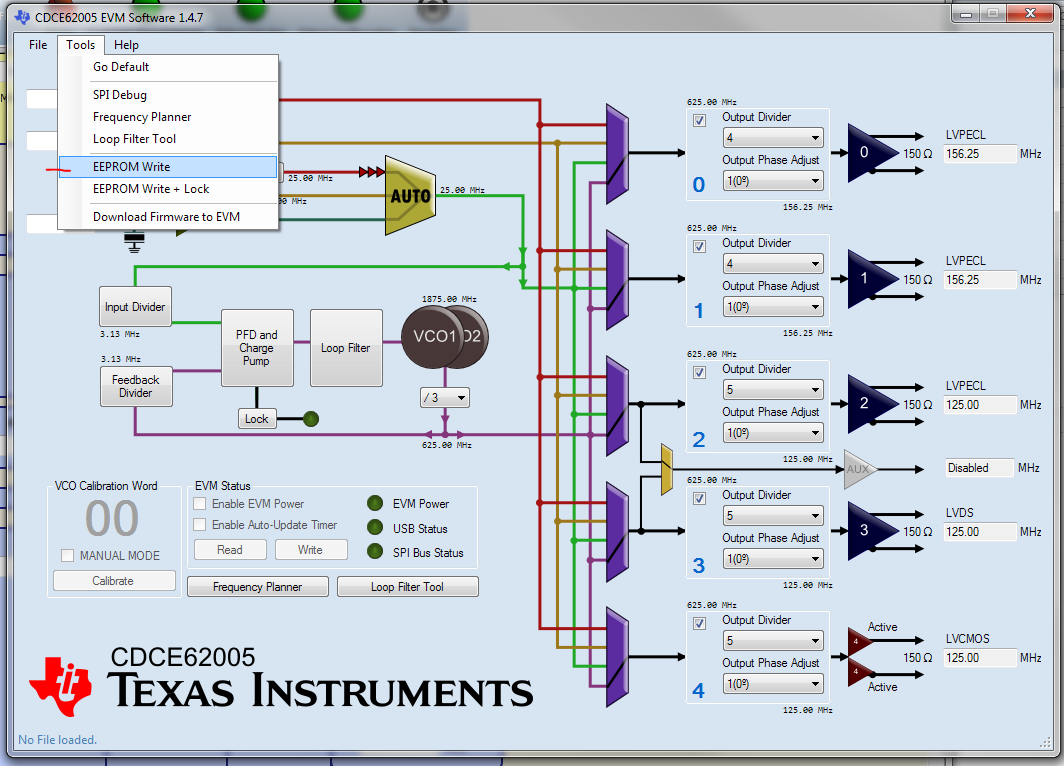Change the /3 feedback divider dropdown
The height and width of the screenshot is (766, 1064).
coord(444,397)
